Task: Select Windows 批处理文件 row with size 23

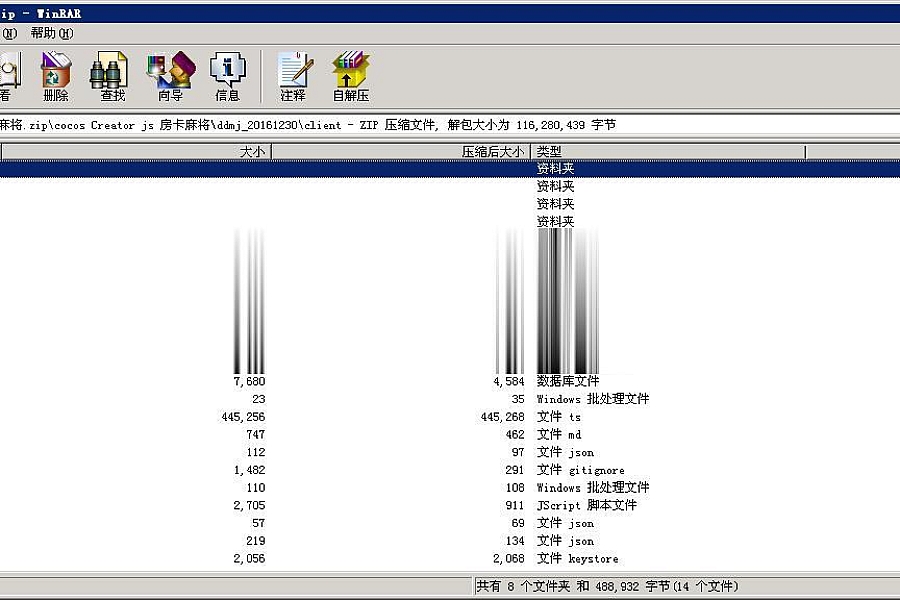Action: (593, 399)
